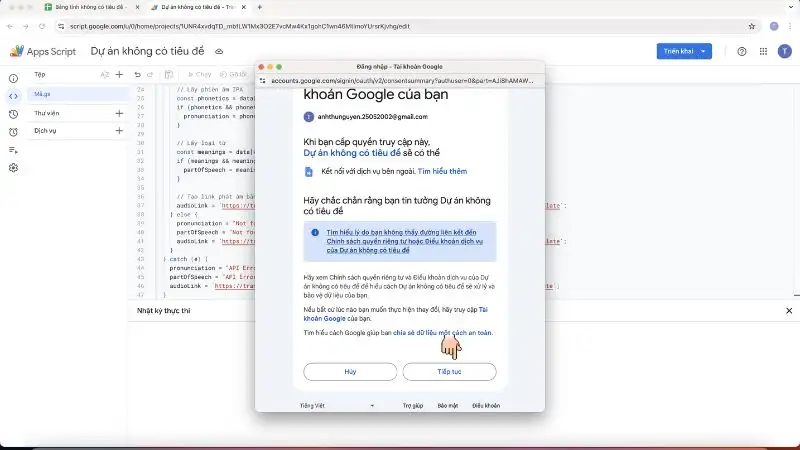Open the privacy policy explanation link in blue box
Screen dimensions: 800x450
(x=405, y=241)
